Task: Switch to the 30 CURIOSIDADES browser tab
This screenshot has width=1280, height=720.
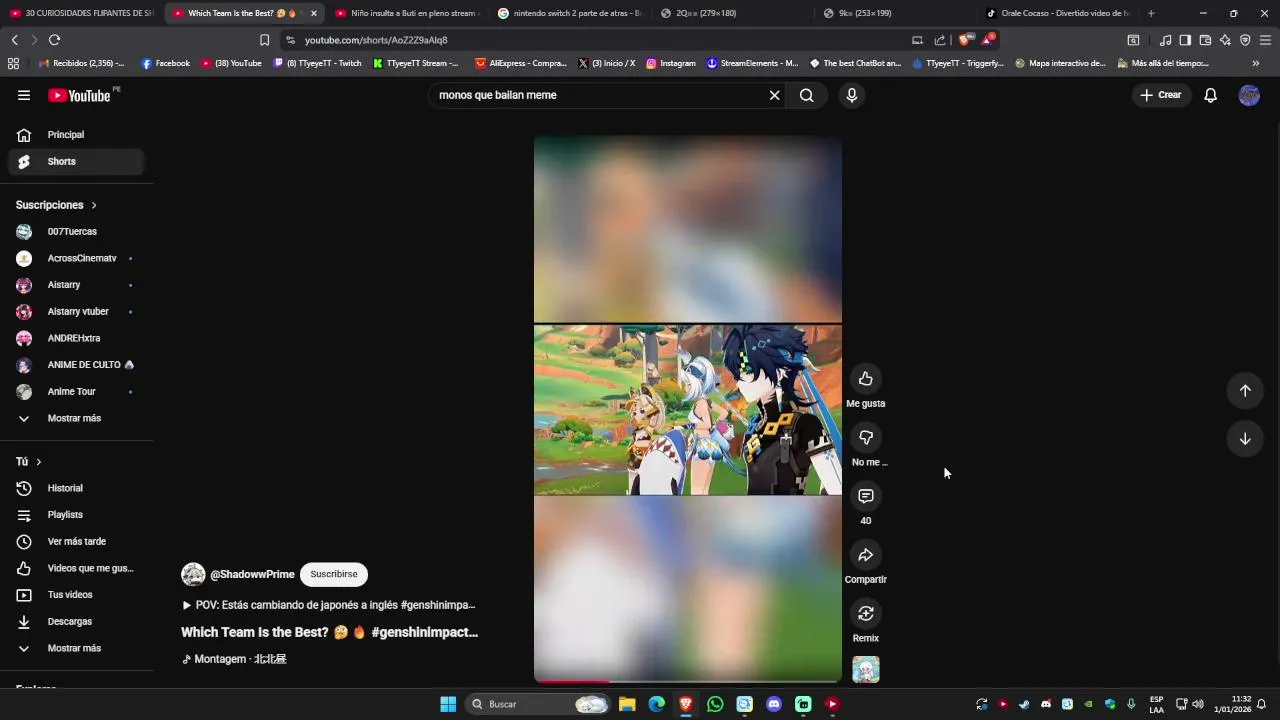Action: 82,13
